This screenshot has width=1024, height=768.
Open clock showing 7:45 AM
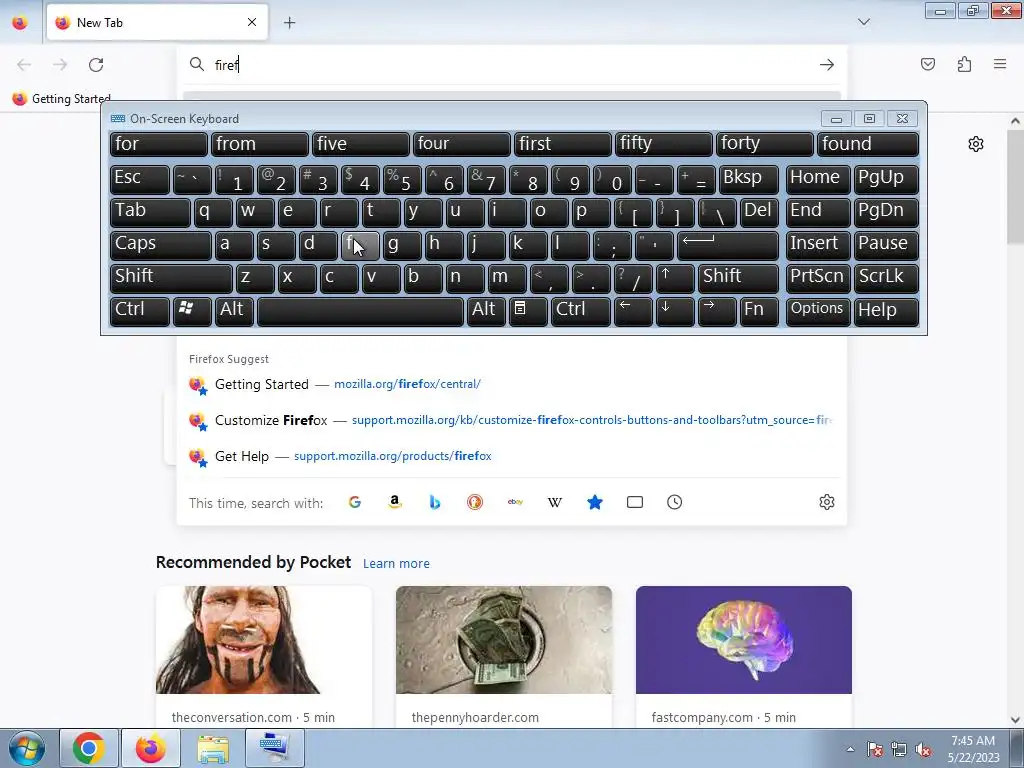point(973,749)
